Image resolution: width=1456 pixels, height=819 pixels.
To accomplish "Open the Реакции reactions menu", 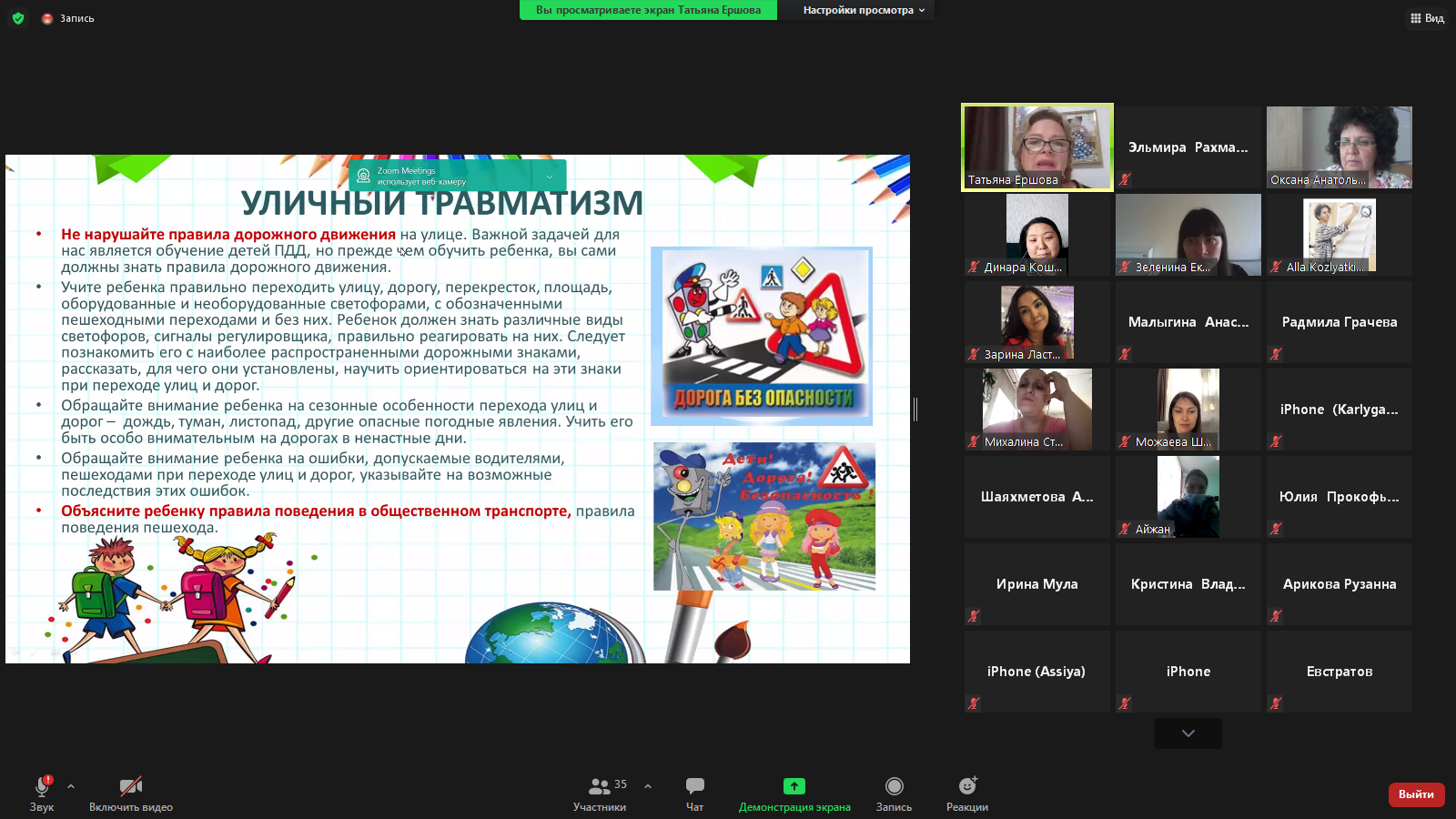I will pyautogui.click(x=966, y=794).
